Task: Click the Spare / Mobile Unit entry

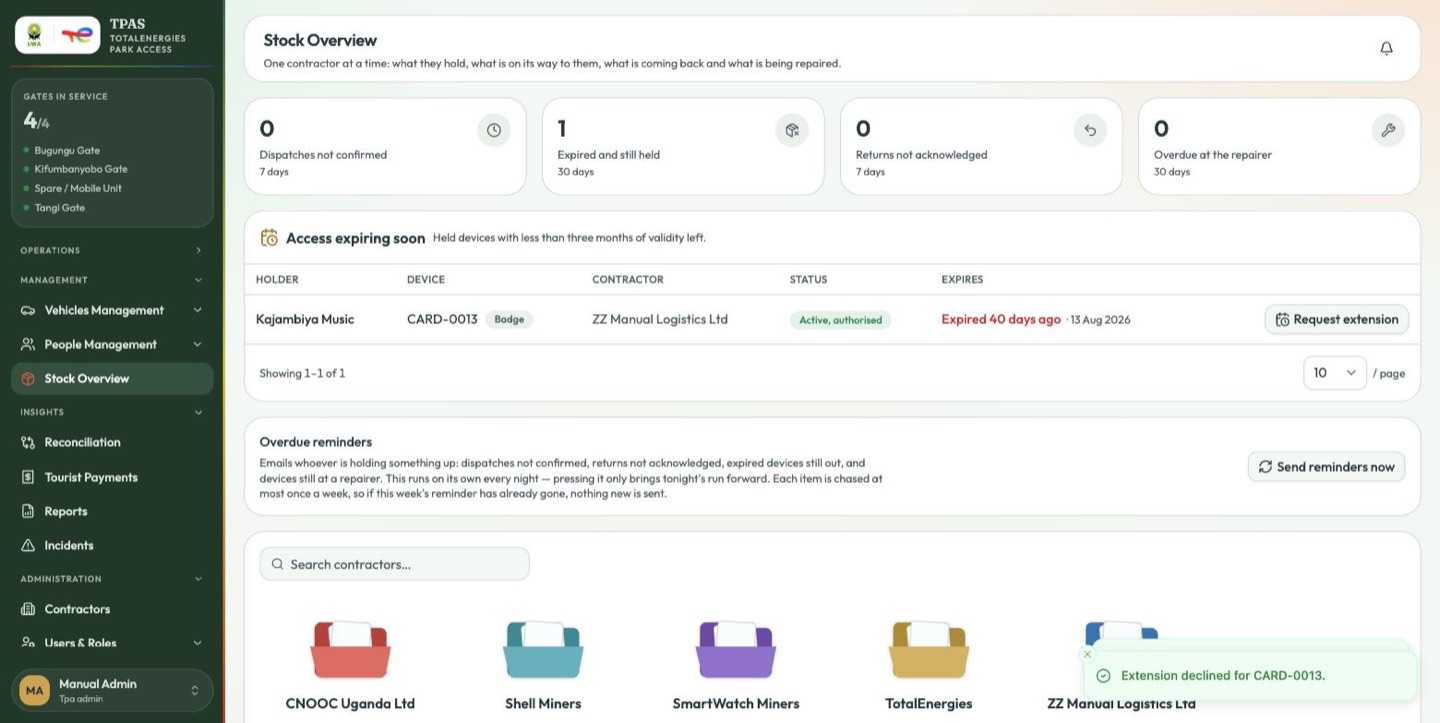Action: [x=78, y=188]
